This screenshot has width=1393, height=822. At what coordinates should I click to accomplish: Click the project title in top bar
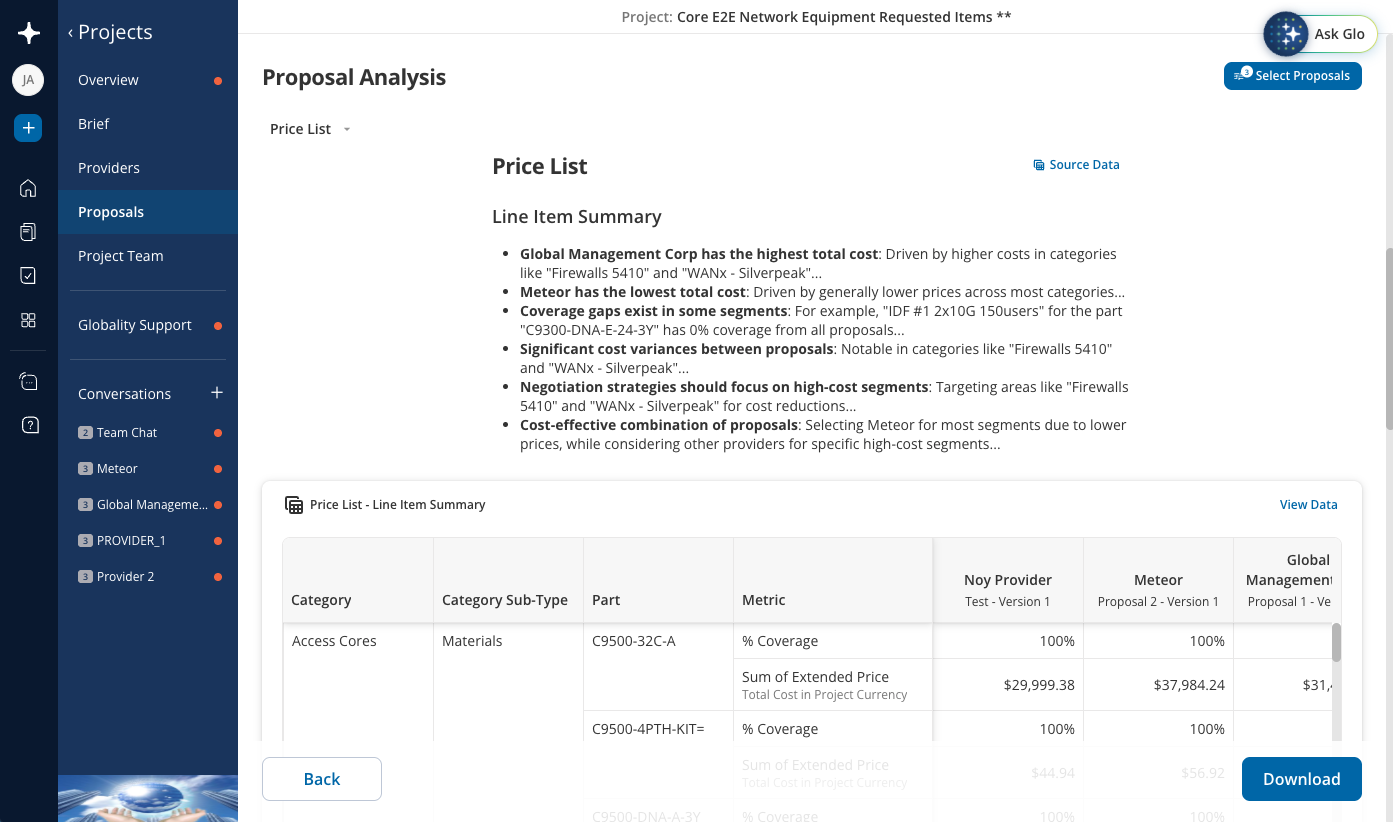tap(816, 17)
